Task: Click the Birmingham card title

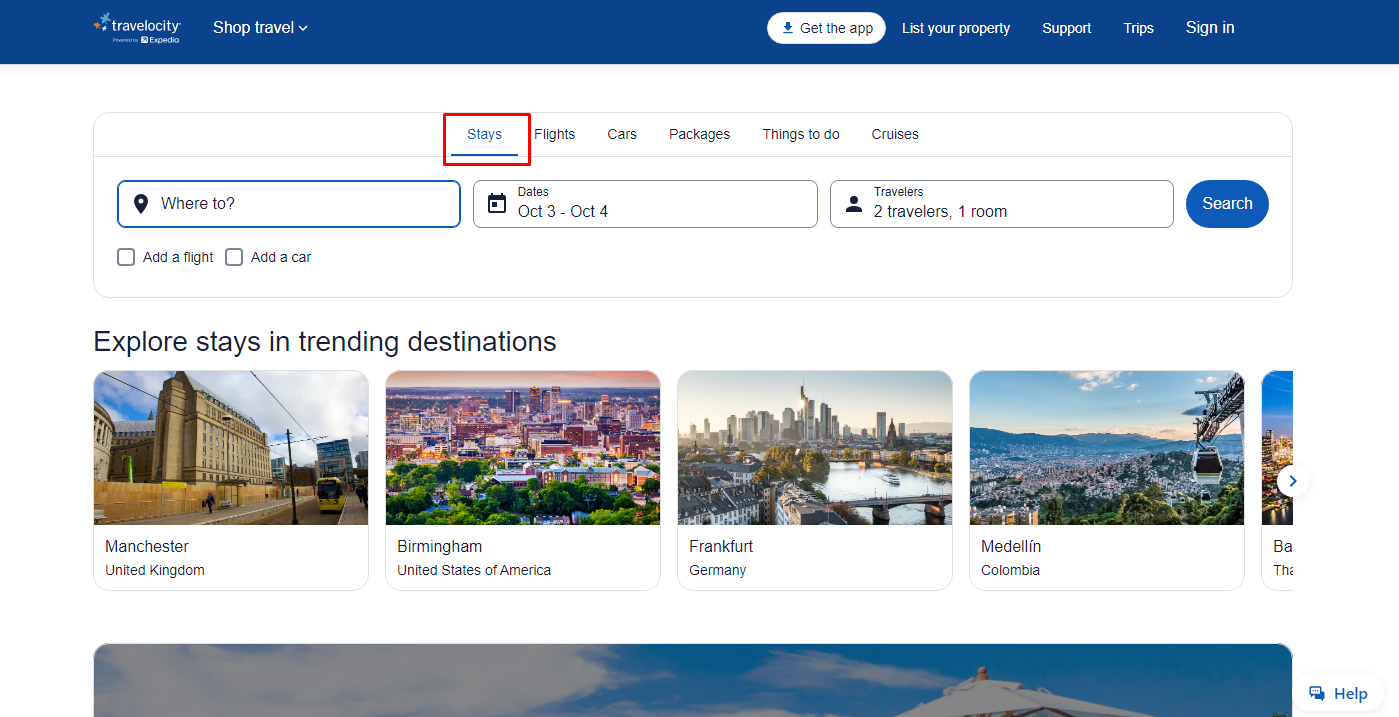Action: [x=440, y=547]
